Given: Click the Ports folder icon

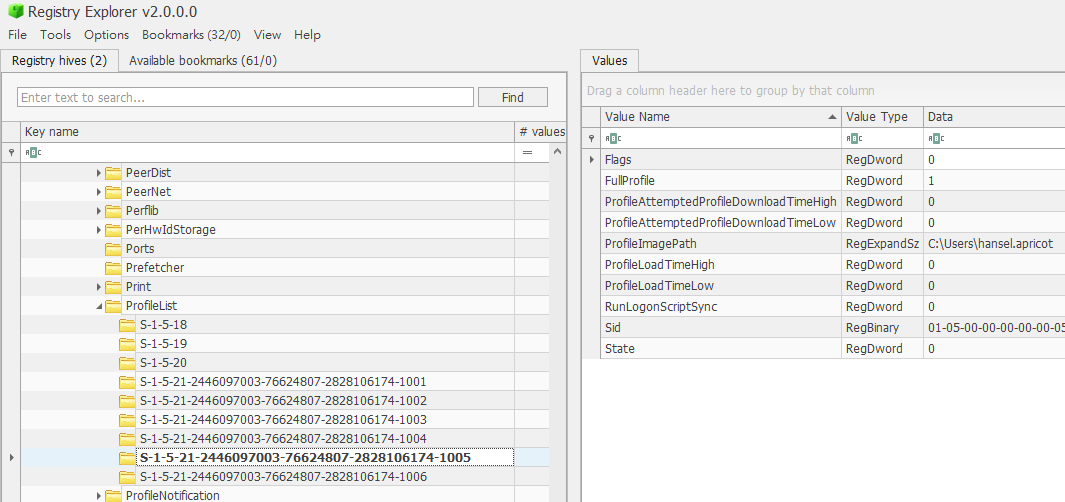Looking at the screenshot, I should pyautogui.click(x=113, y=249).
